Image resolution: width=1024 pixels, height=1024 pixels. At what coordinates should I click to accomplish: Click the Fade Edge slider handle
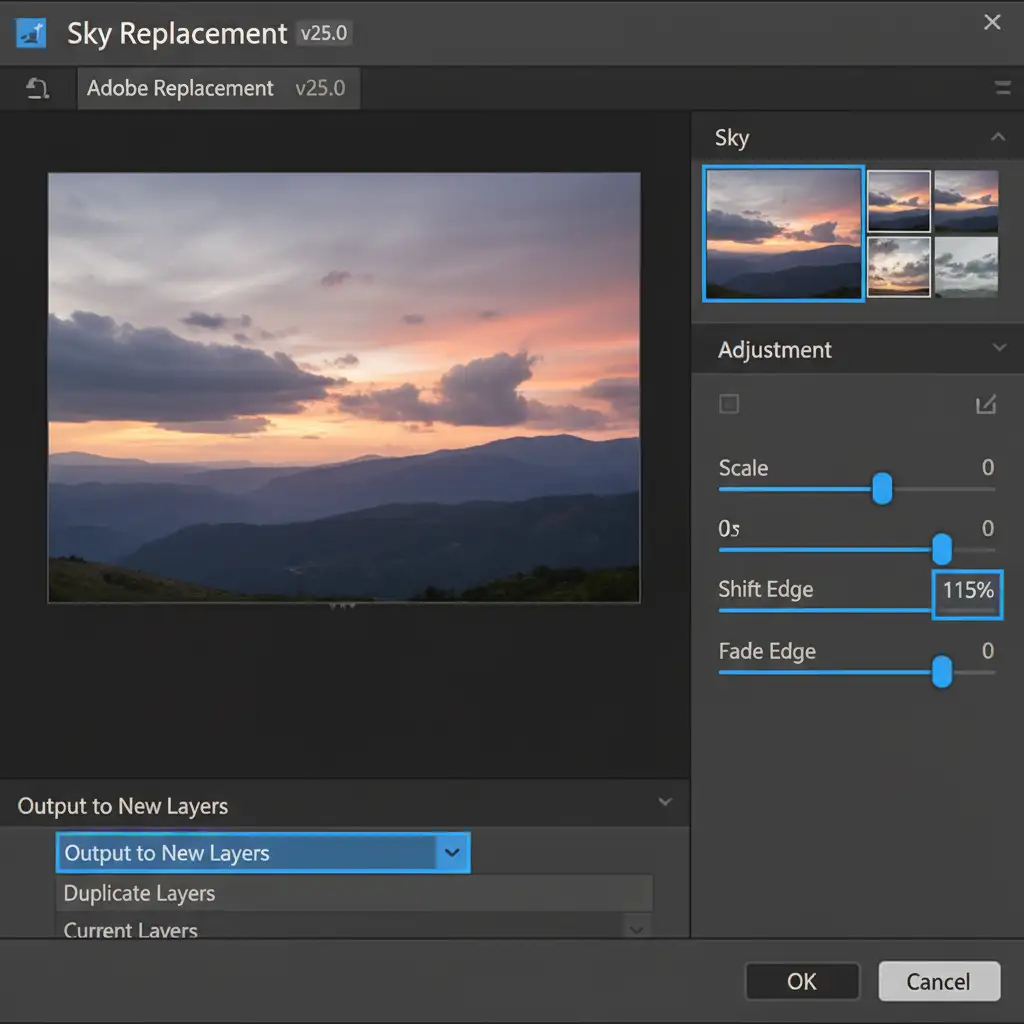pos(941,673)
